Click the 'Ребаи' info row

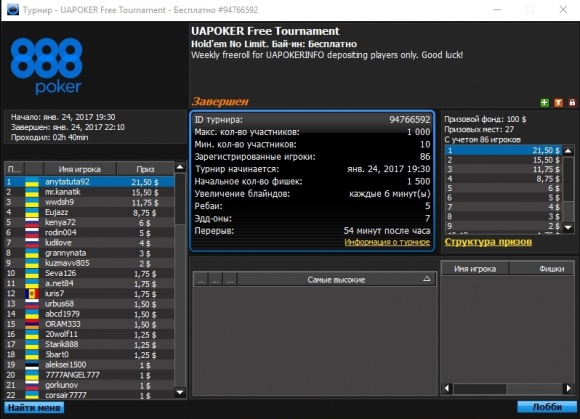click(312, 206)
